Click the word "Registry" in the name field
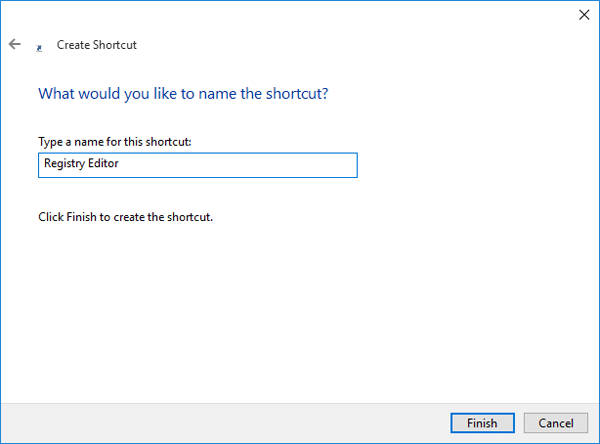Image resolution: width=600 pixels, height=444 pixels. tap(64, 165)
